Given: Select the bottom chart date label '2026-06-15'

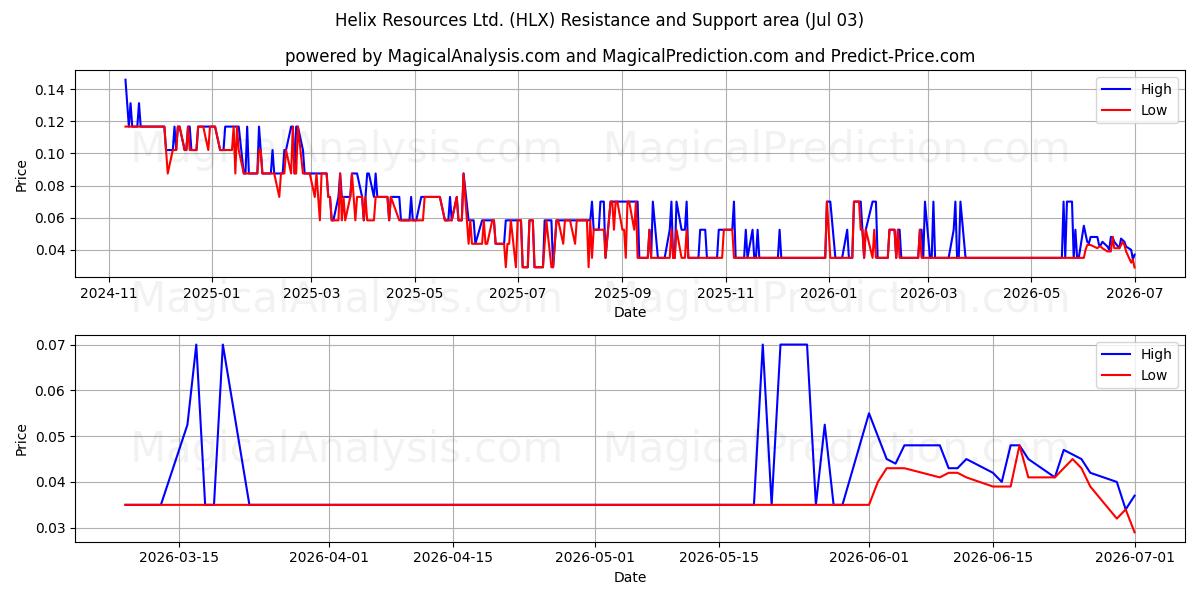Looking at the screenshot, I should tap(993, 558).
